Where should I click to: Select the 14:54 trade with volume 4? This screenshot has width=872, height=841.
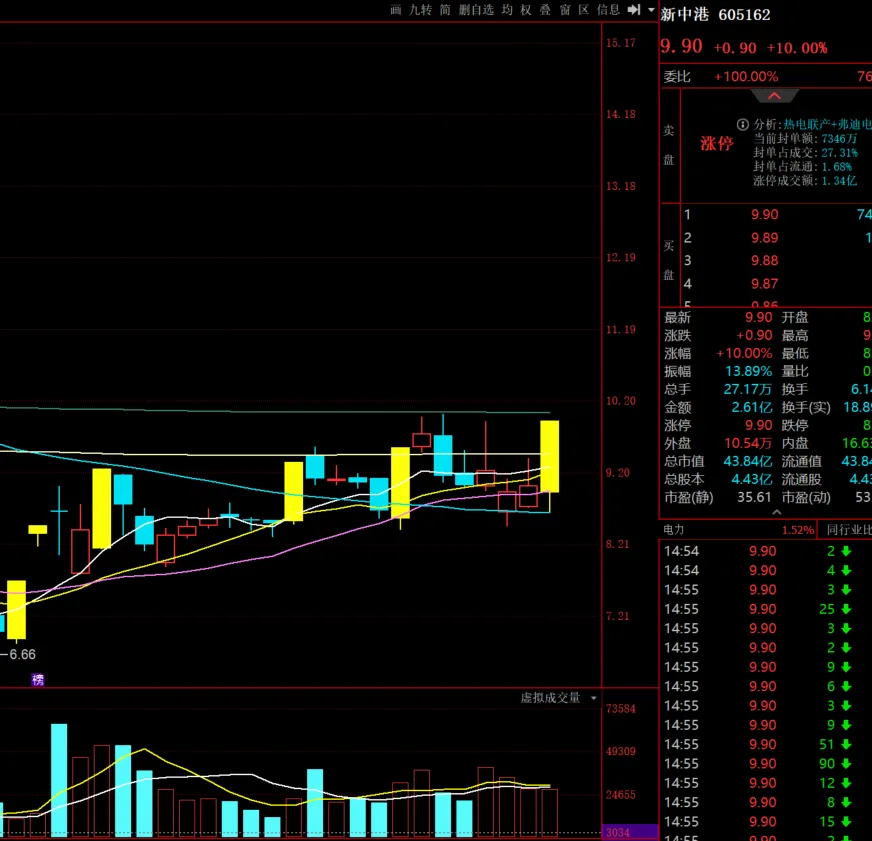(759, 570)
